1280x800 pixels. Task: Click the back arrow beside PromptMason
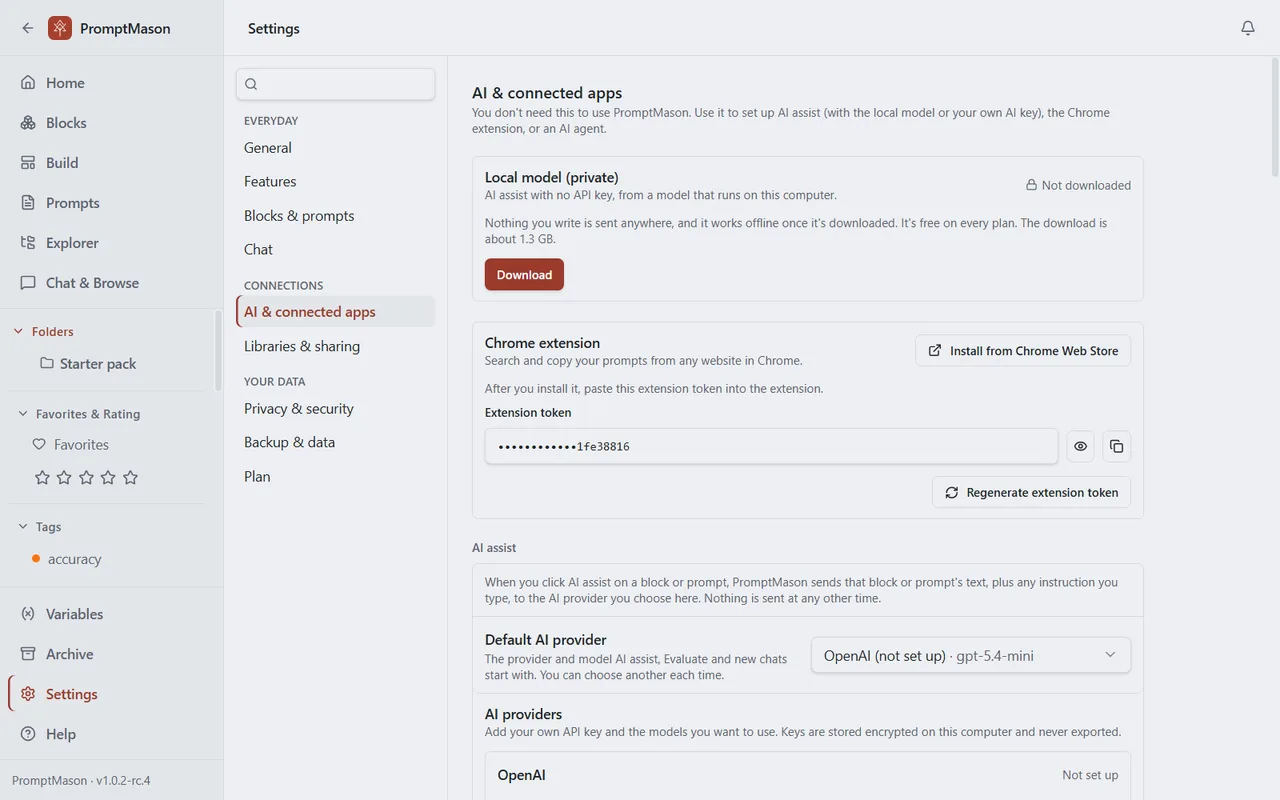[27, 28]
